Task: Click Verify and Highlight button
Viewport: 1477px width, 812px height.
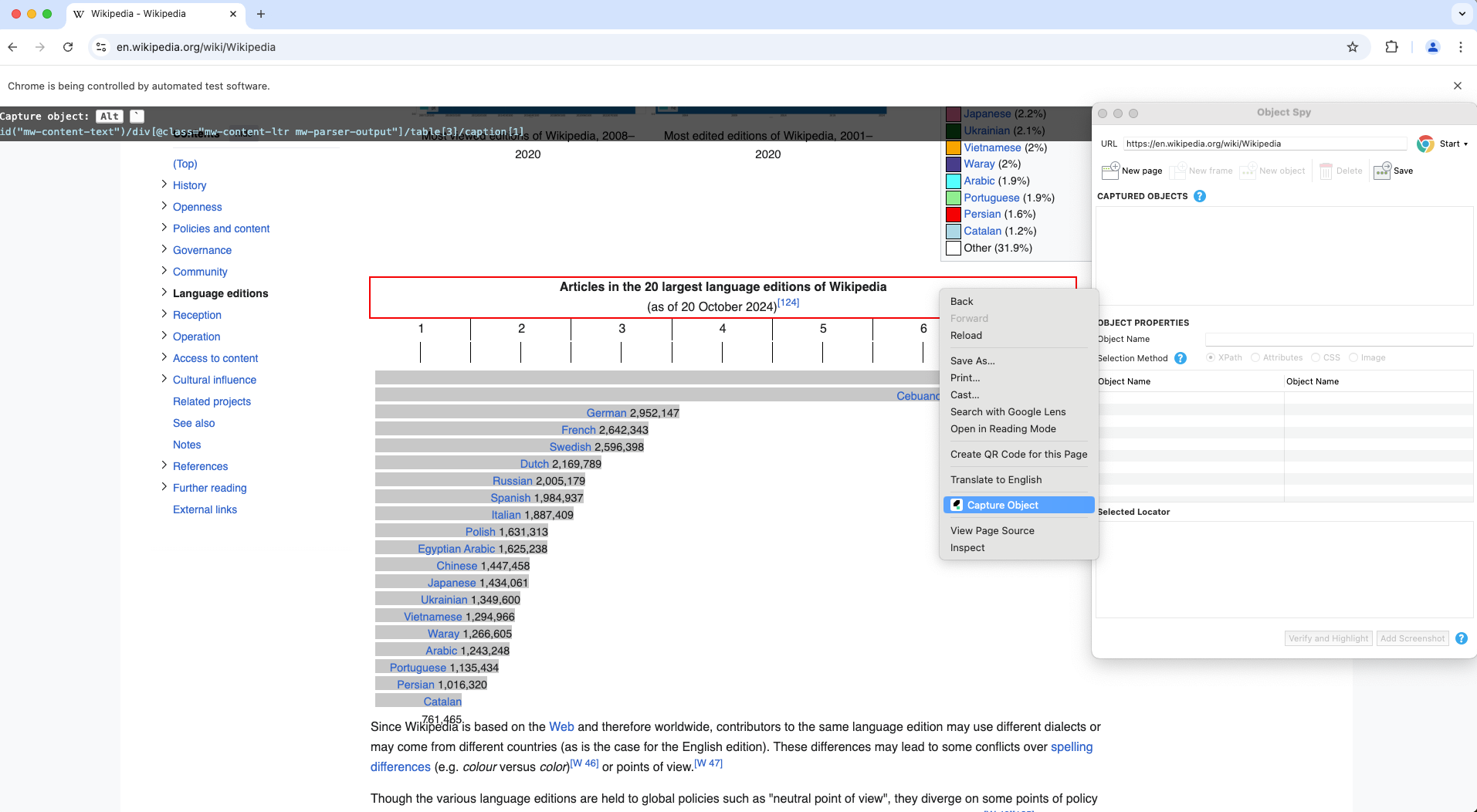Action: (1328, 638)
